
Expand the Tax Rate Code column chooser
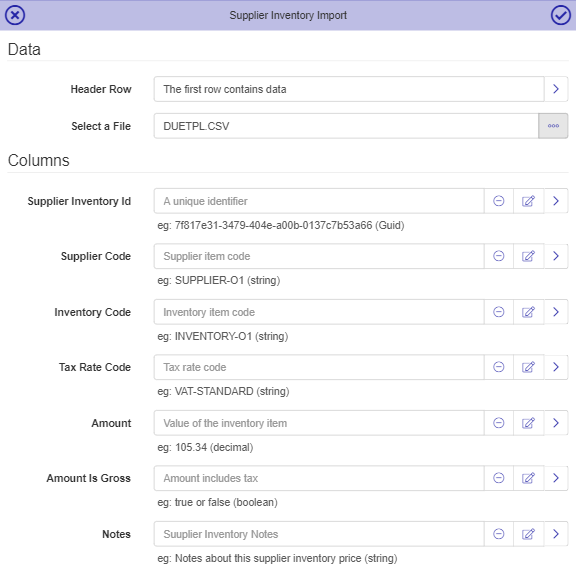556,367
